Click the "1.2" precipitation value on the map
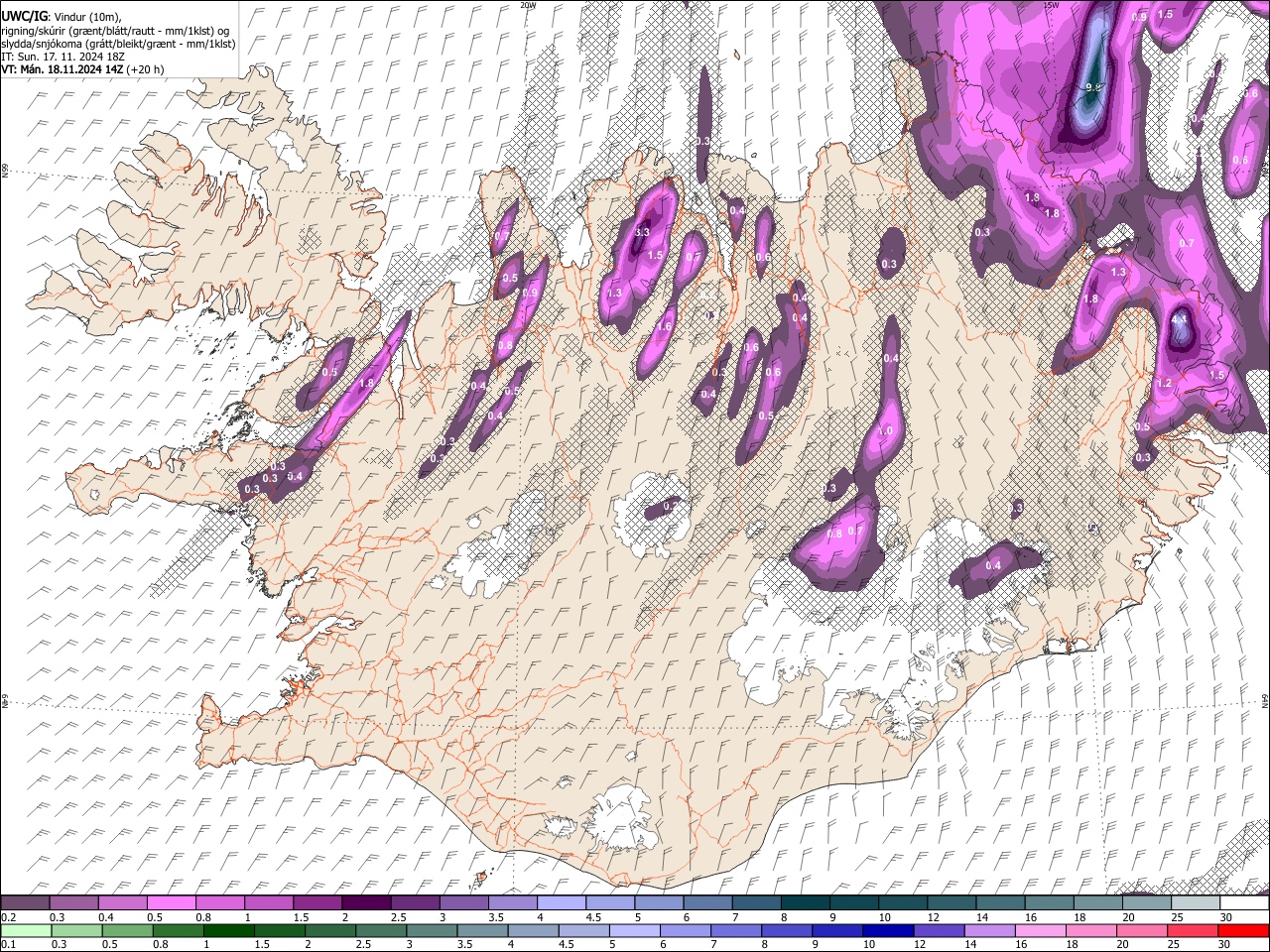 [1165, 383]
